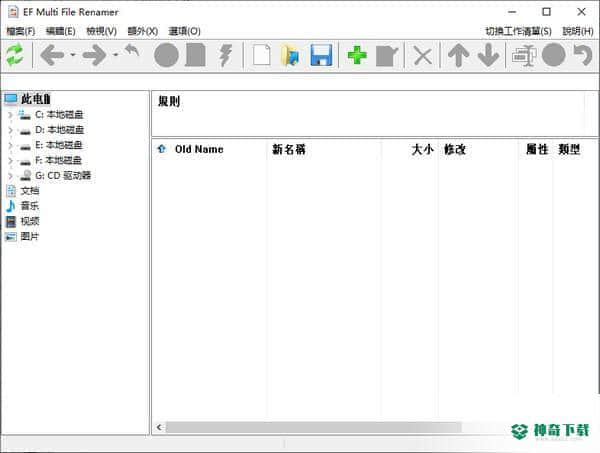Select the E: 本地磁盘 tree item
600x453 pixels.
tap(59, 145)
